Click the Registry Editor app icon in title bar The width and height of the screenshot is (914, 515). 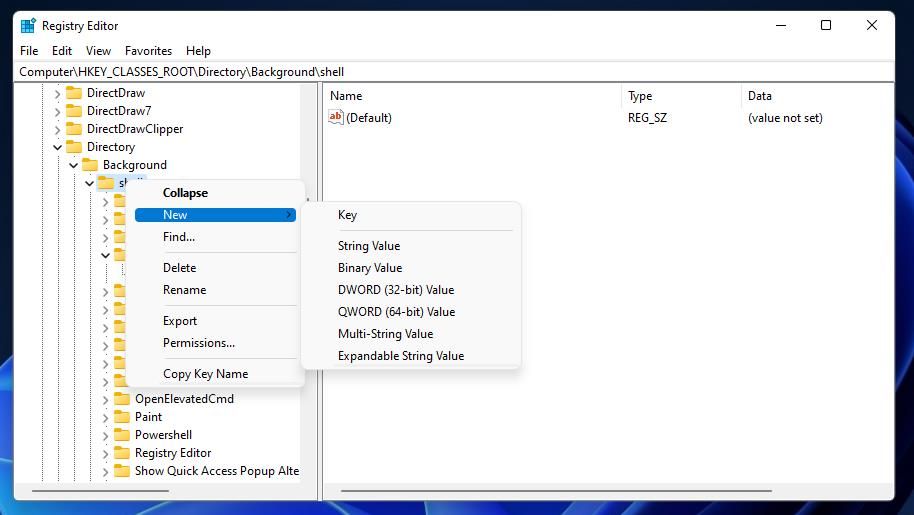click(x=28, y=26)
